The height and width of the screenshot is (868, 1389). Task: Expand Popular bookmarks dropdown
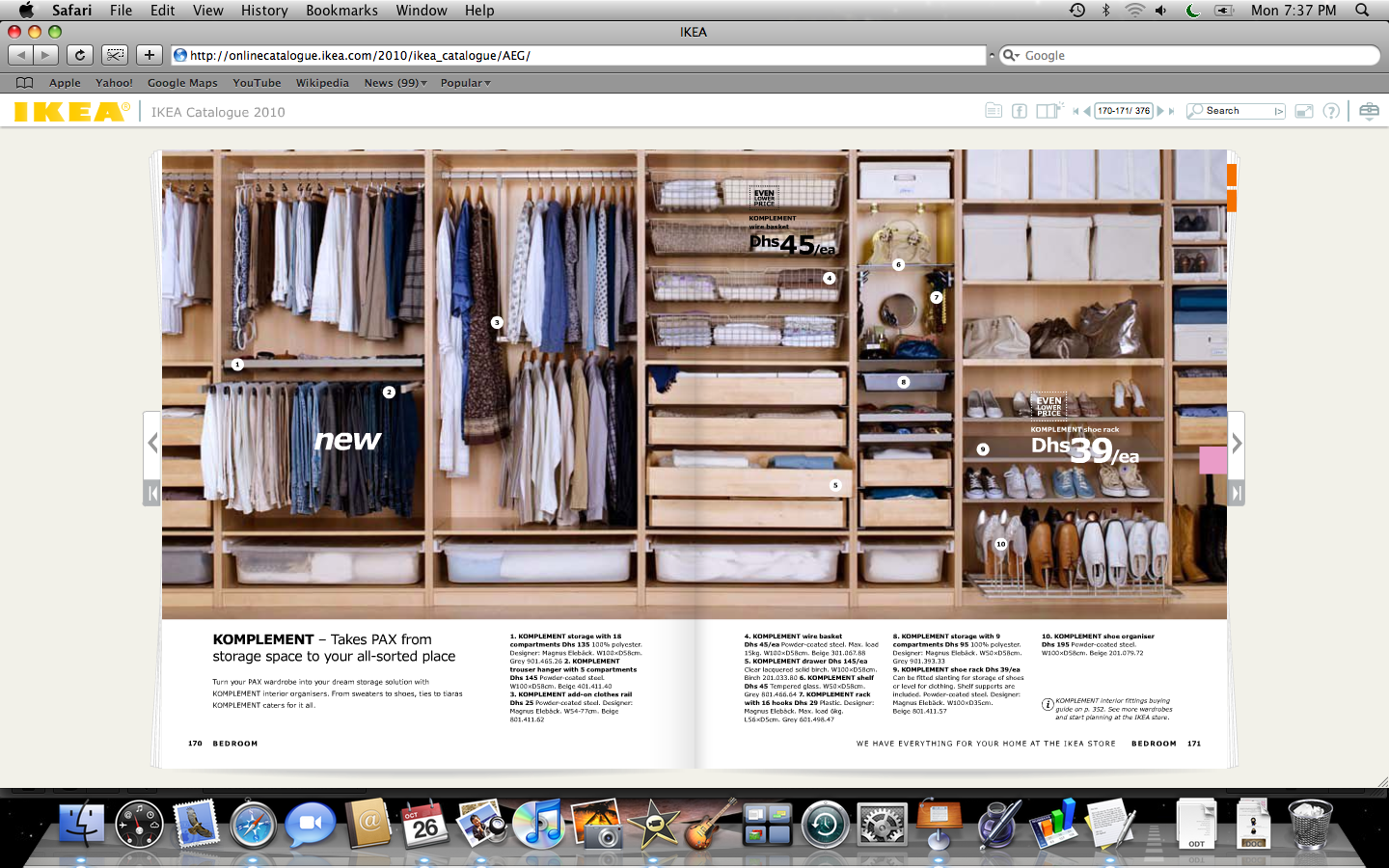tap(466, 83)
